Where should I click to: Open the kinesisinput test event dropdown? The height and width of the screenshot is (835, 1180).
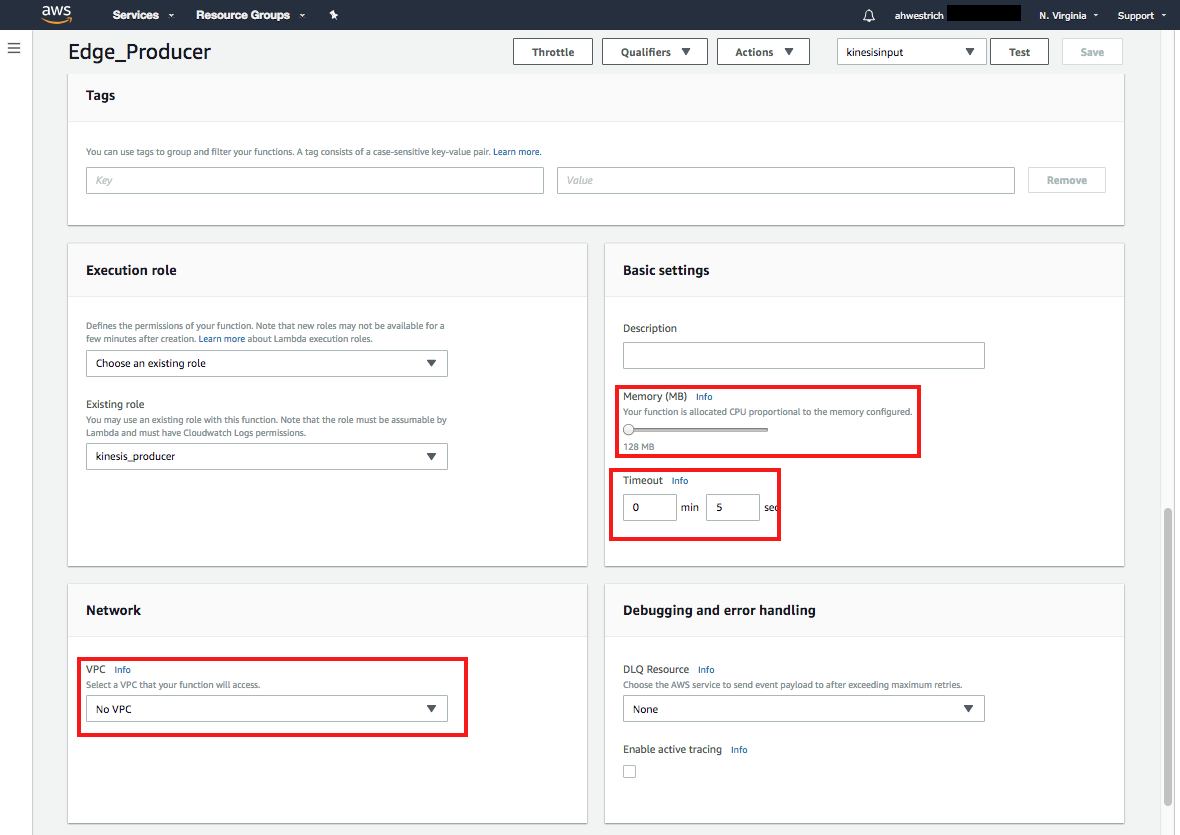[x=911, y=52]
